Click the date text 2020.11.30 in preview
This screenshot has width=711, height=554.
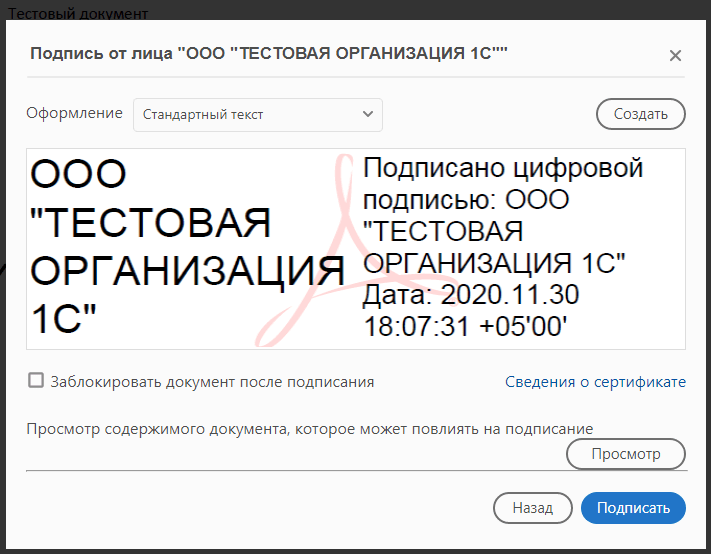tap(510, 295)
